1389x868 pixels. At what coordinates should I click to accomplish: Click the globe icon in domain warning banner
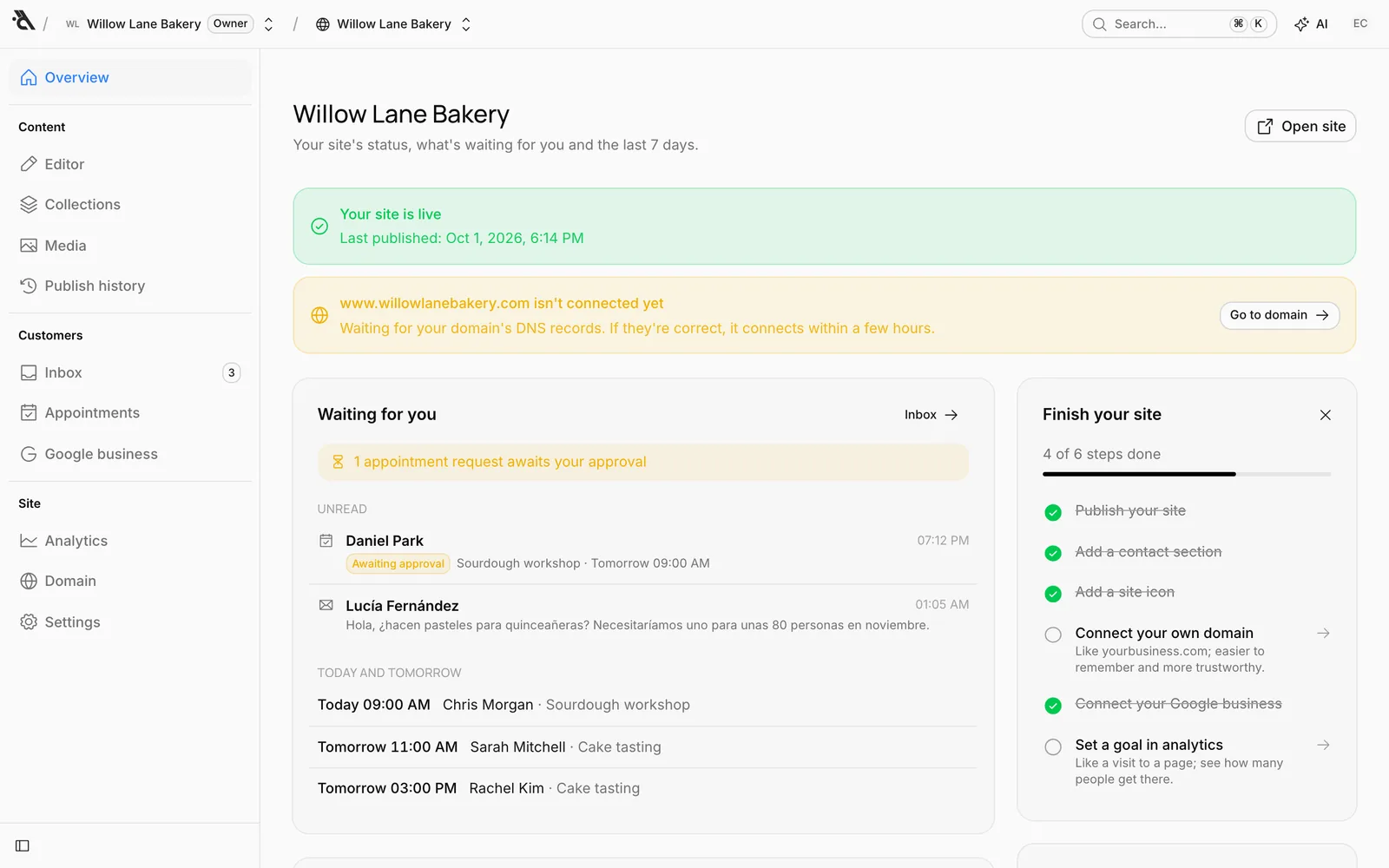[x=319, y=315]
